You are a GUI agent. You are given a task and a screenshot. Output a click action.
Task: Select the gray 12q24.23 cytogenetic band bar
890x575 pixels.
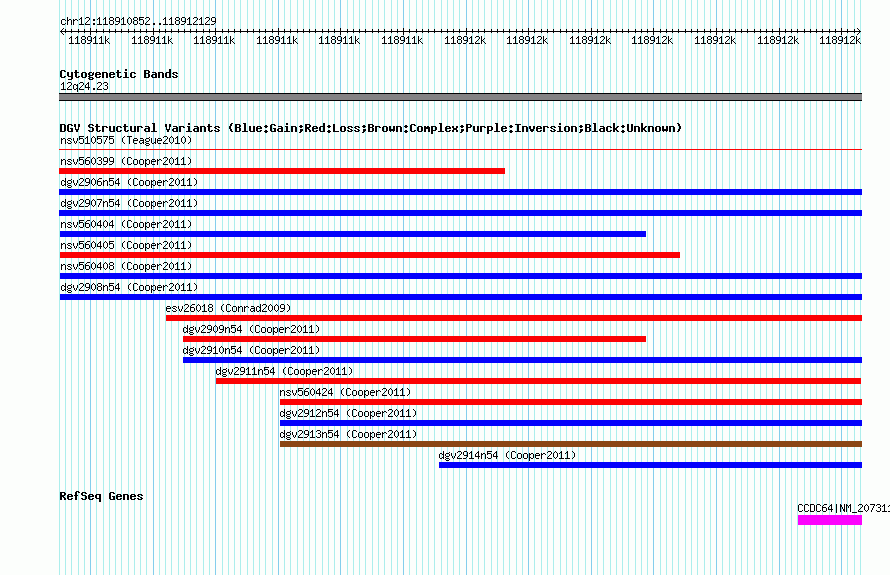point(460,97)
